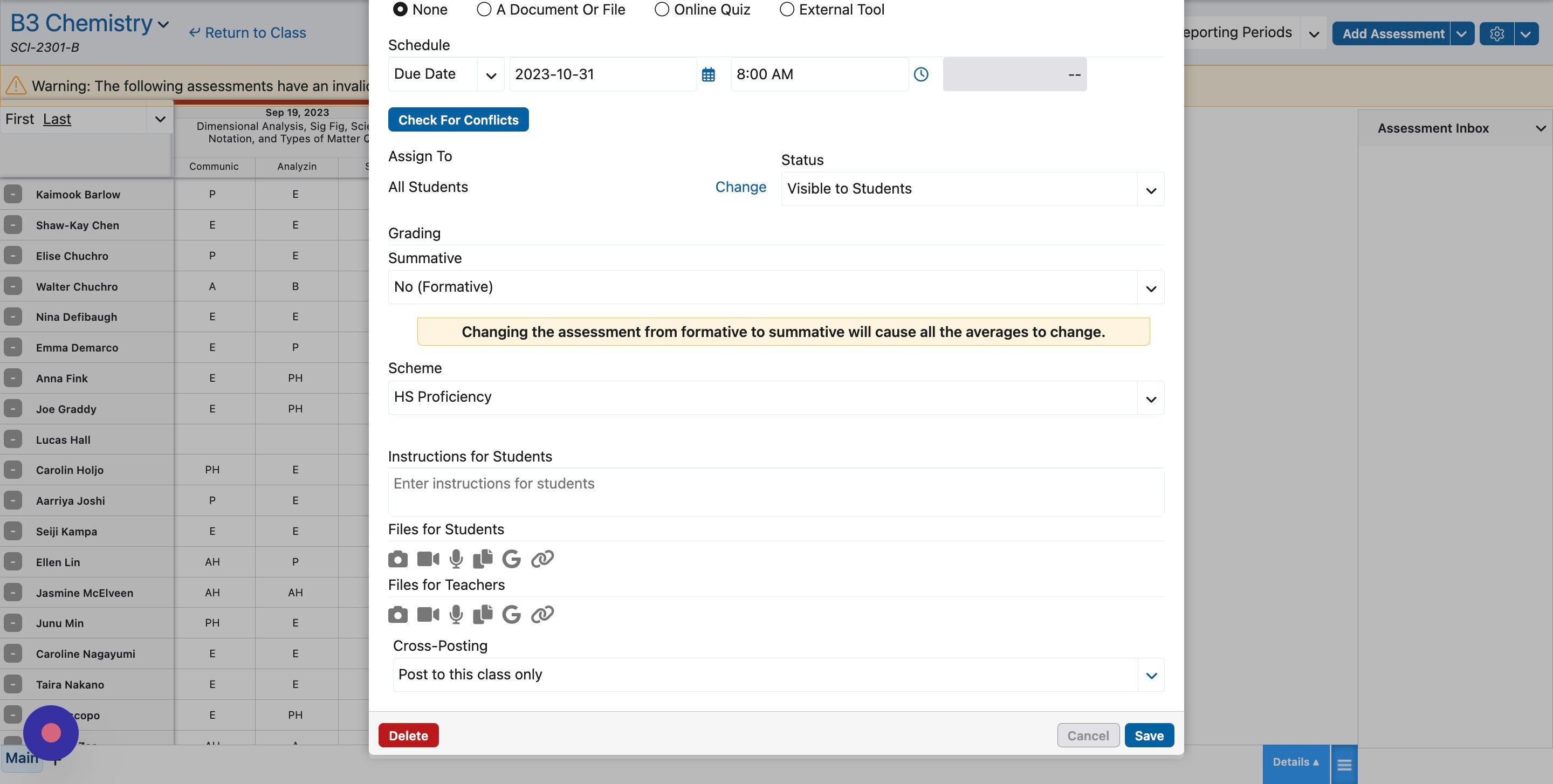Select the None radio option

click(400, 10)
